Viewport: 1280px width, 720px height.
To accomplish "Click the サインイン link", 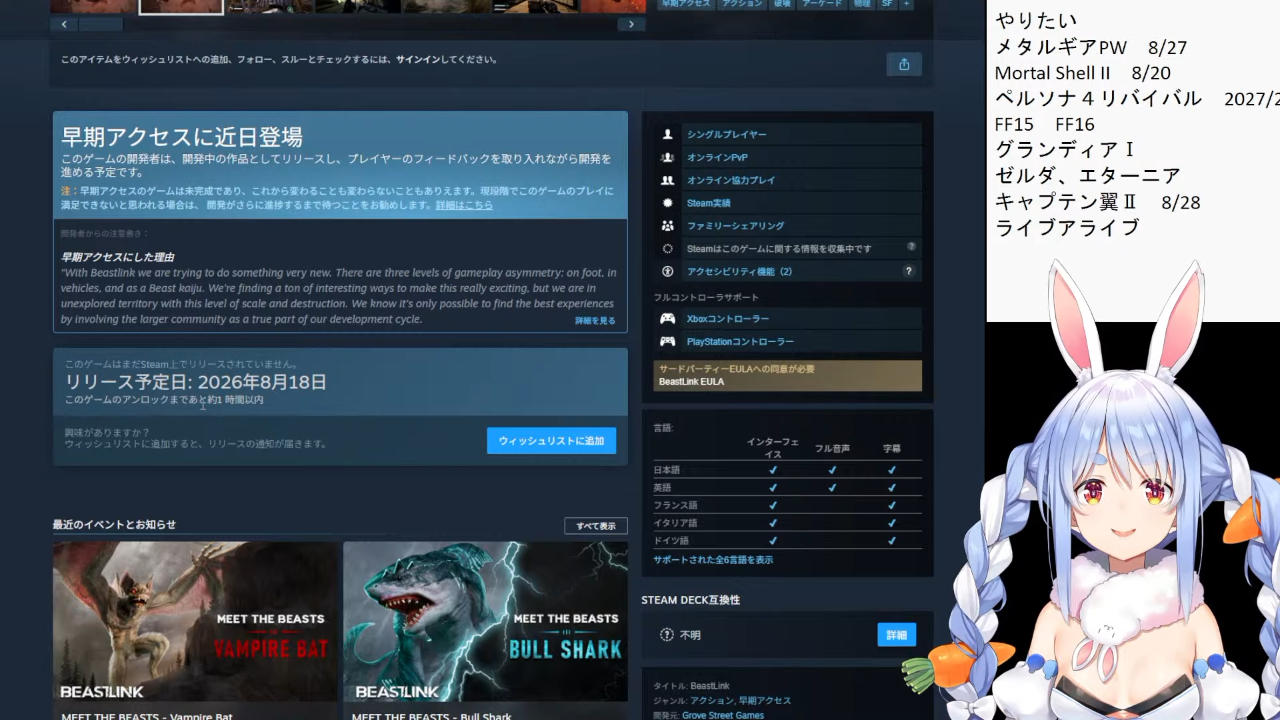I will coord(416,60).
